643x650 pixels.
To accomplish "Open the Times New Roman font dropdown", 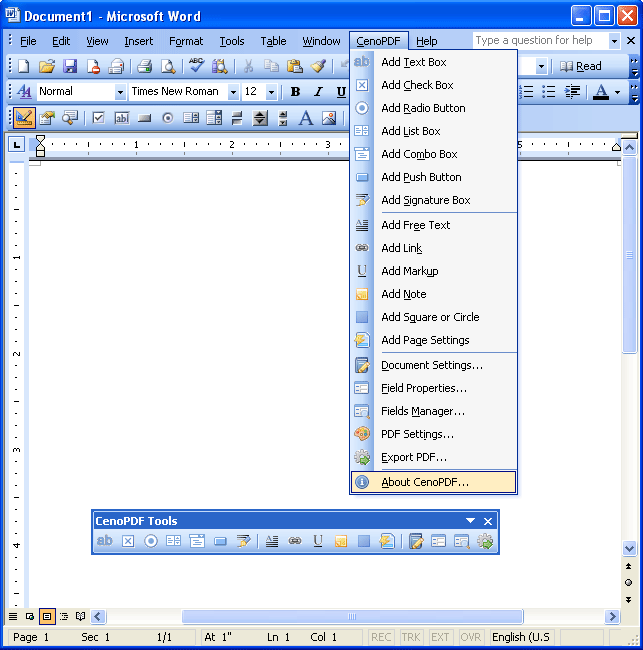I will coord(233,92).
